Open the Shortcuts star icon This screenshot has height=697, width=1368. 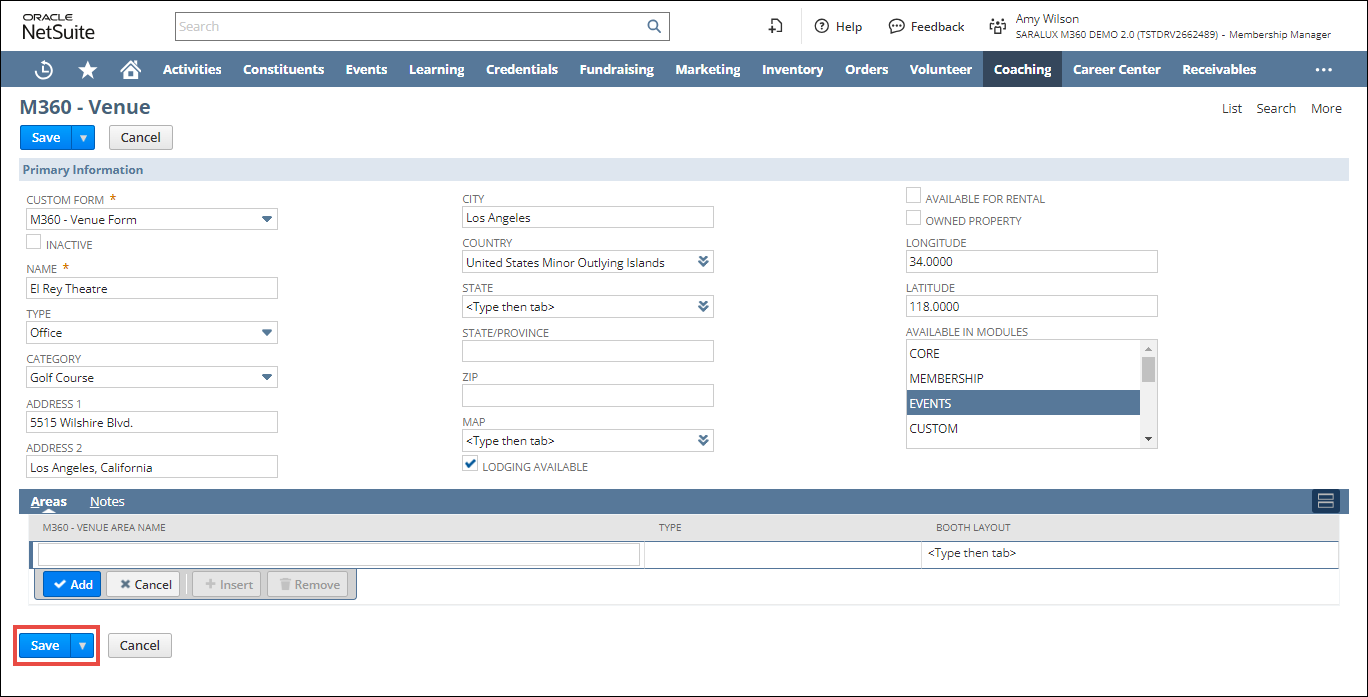click(88, 70)
